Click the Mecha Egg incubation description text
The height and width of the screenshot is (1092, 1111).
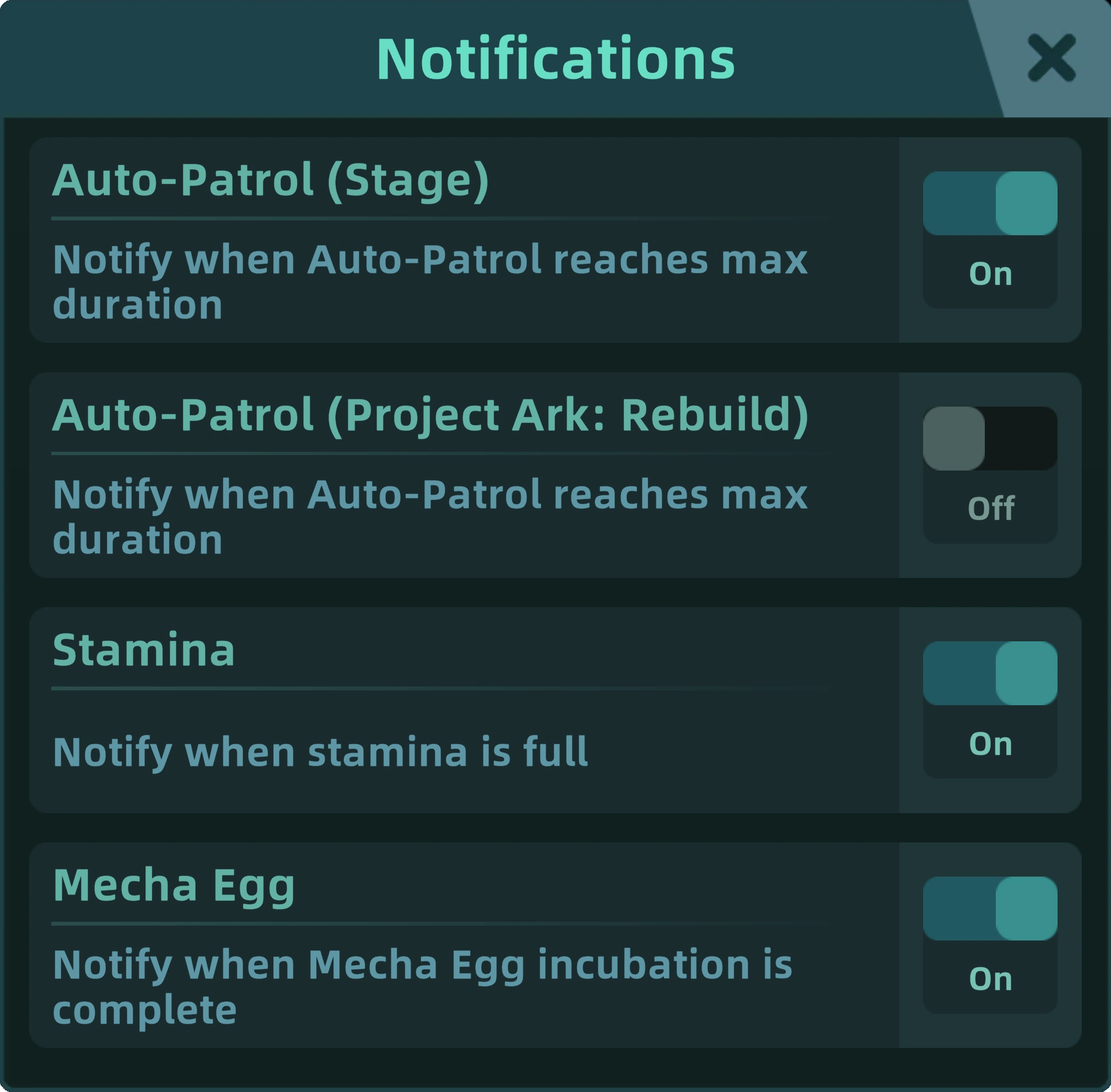point(422,986)
